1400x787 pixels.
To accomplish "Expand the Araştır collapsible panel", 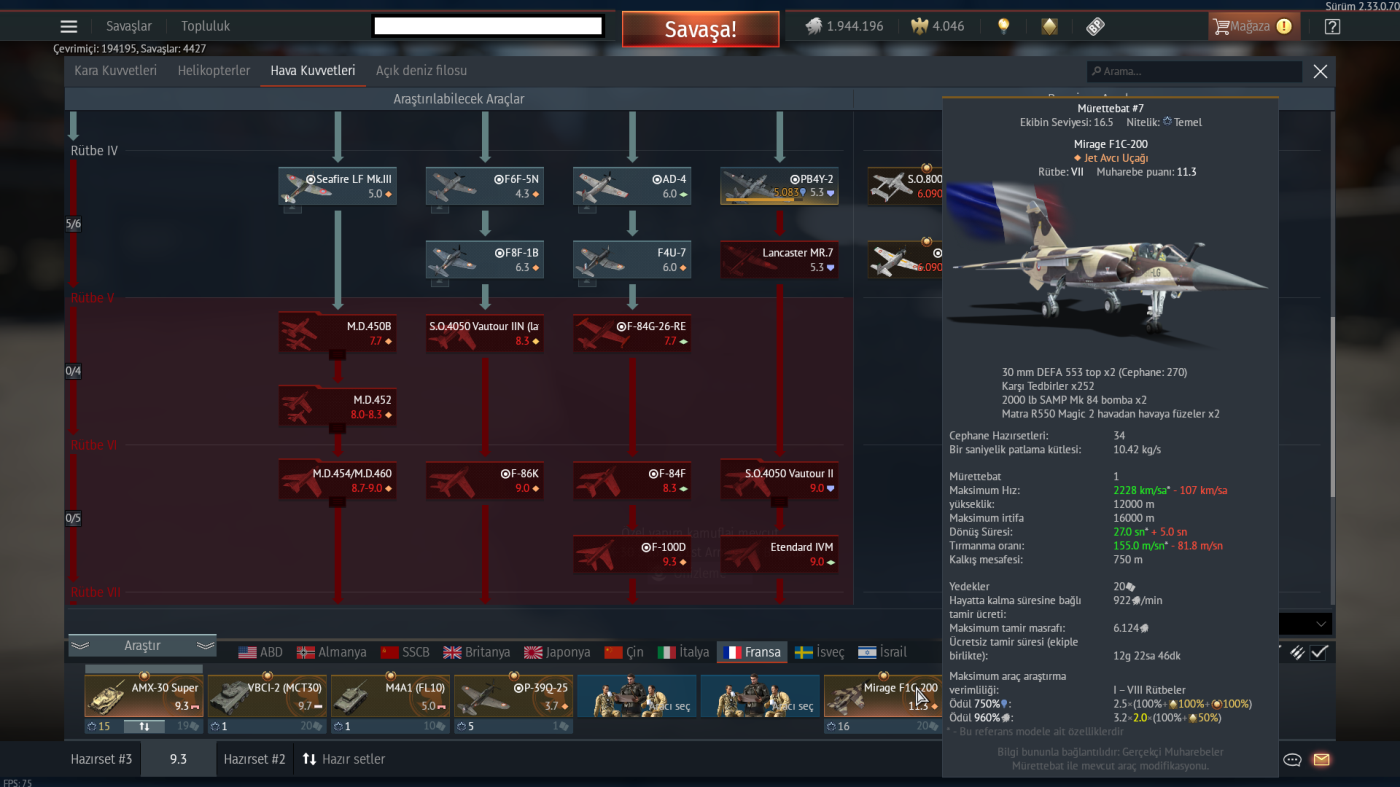I will (142, 646).
